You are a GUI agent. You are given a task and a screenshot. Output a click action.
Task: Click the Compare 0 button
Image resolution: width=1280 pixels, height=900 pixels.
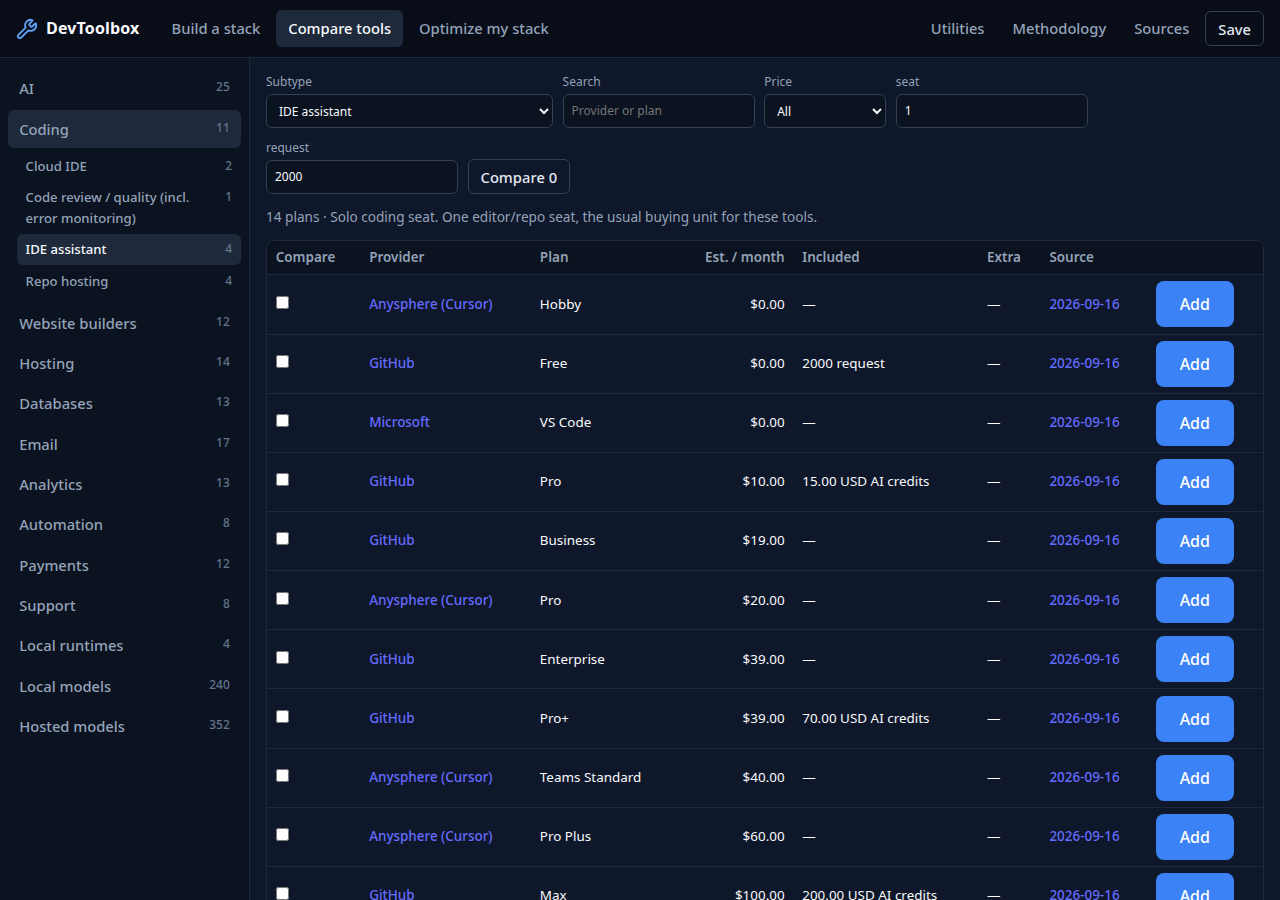519,177
